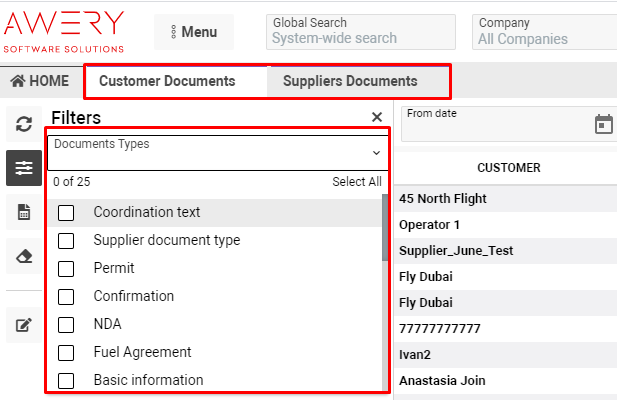
Task: Close the Filters panel
Action: pyautogui.click(x=376, y=117)
